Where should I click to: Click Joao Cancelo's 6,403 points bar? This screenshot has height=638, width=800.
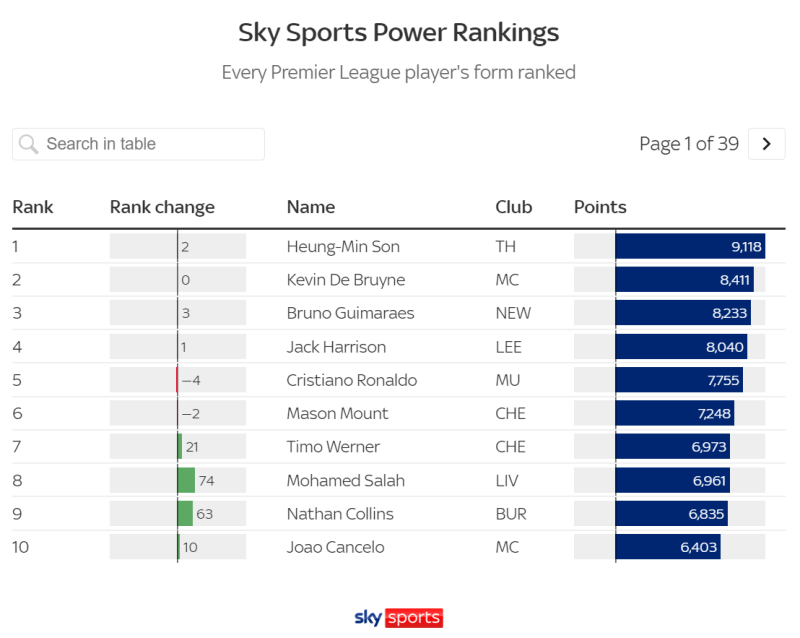coord(667,547)
